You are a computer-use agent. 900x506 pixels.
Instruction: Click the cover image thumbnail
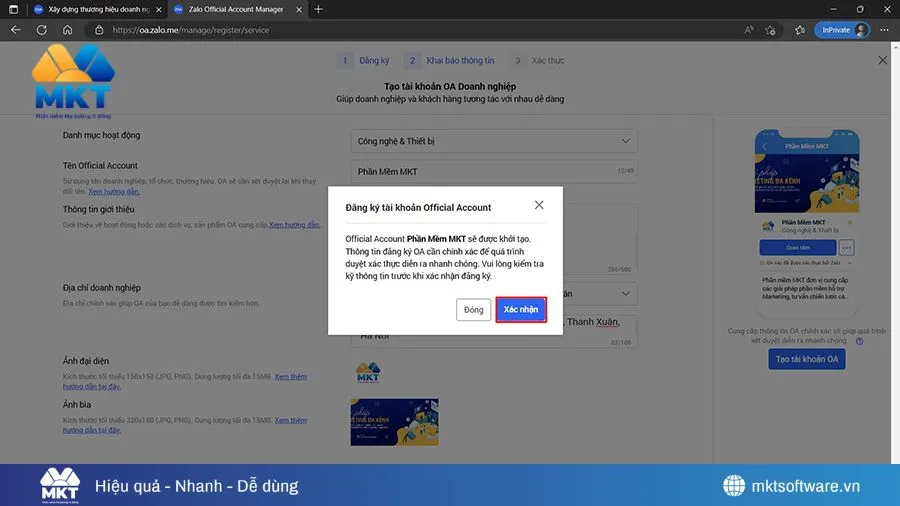point(394,422)
